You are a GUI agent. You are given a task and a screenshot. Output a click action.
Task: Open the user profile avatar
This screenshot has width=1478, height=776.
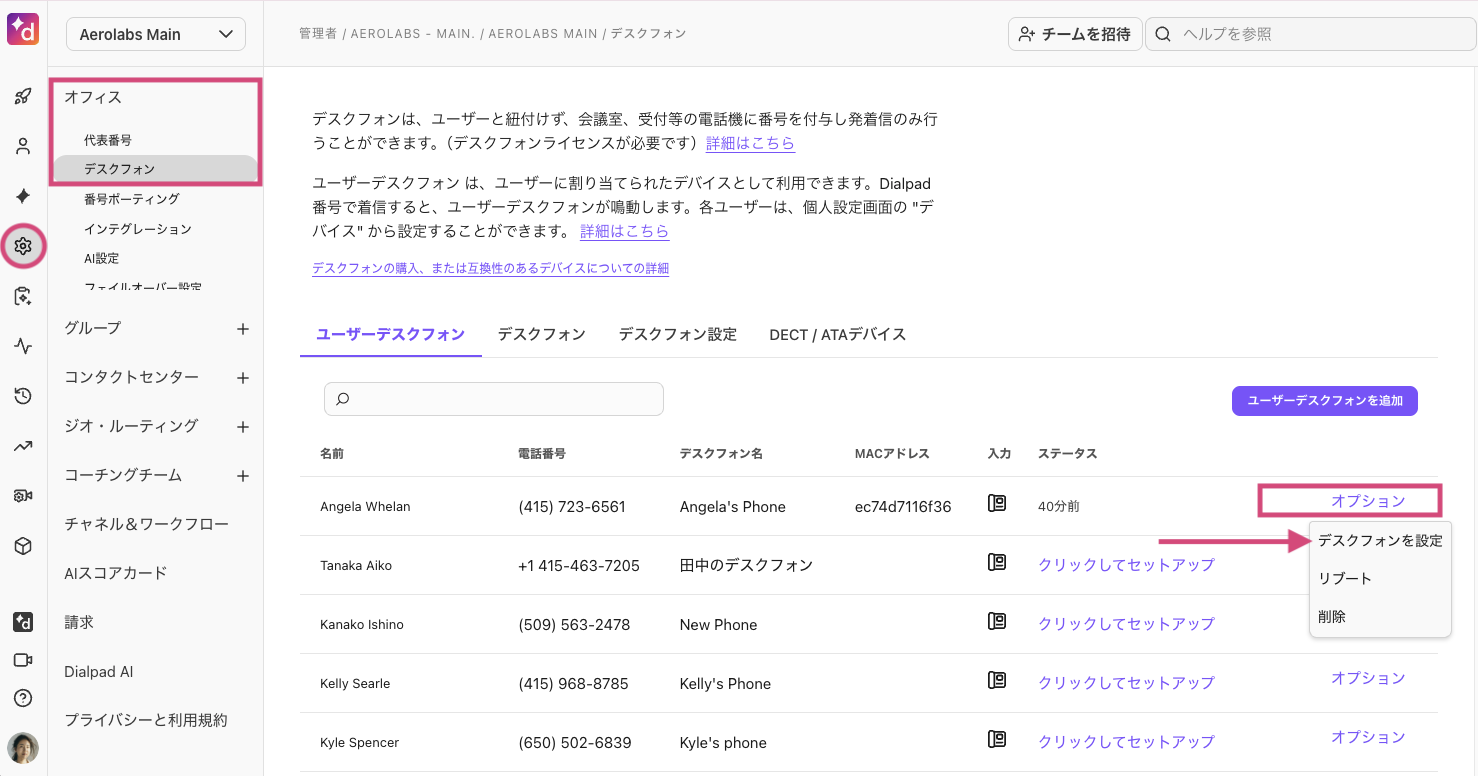(x=23, y=747)
